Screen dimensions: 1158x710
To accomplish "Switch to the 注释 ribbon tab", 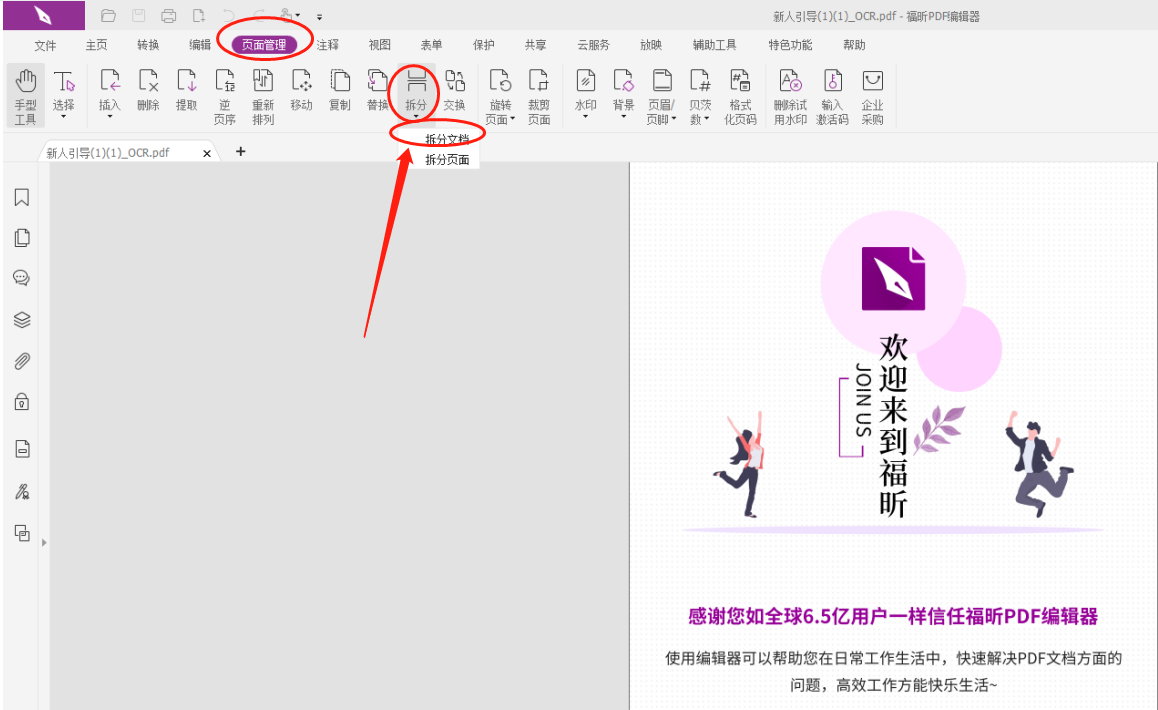I will [x=330, y=45].
